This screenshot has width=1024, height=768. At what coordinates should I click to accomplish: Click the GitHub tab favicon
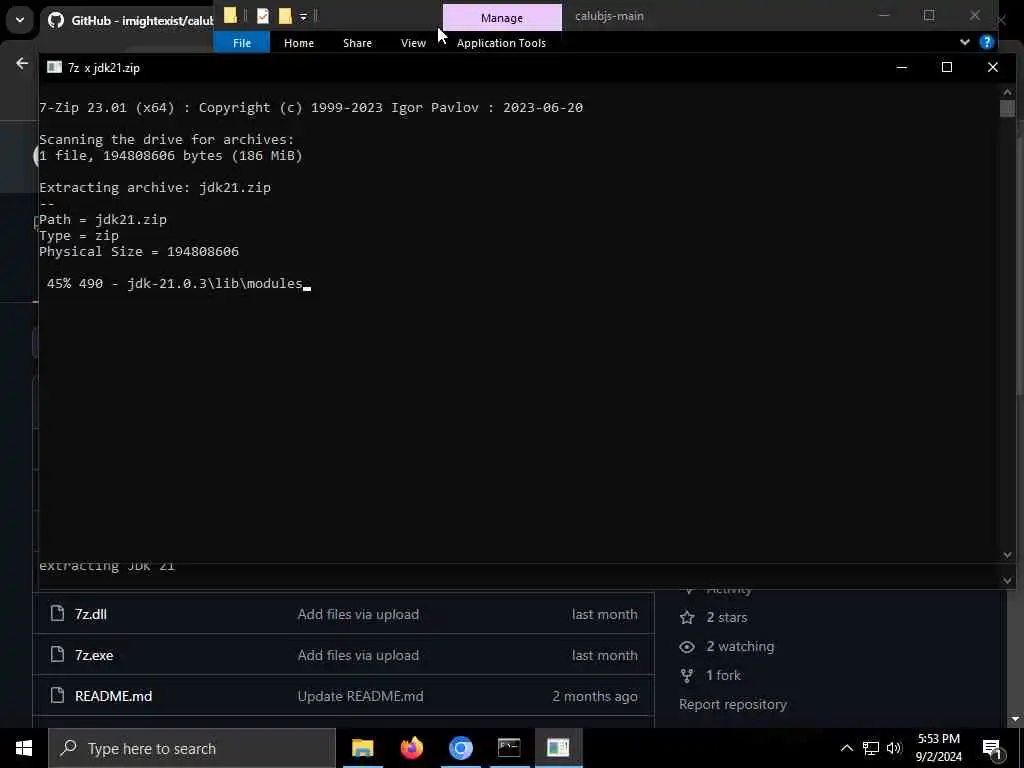pos(56,20)
